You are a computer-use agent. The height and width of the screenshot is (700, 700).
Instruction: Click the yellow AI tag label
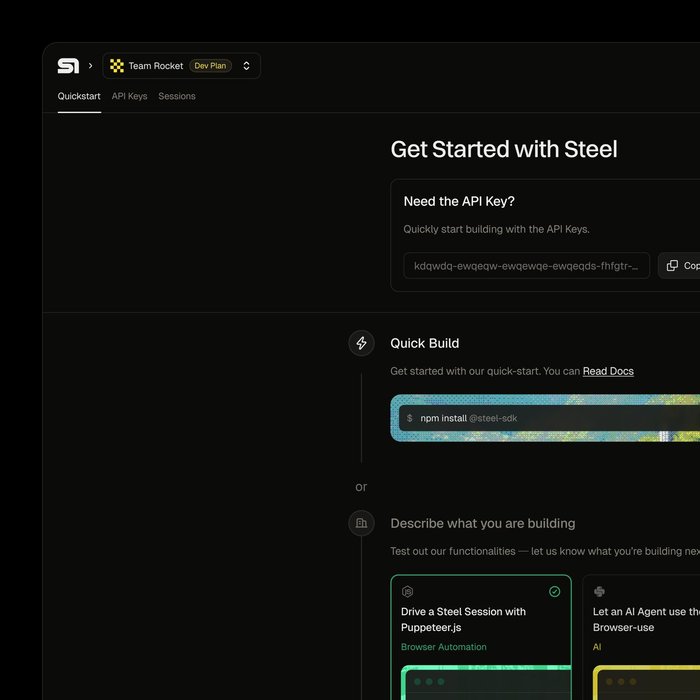[x=597, y=647]
